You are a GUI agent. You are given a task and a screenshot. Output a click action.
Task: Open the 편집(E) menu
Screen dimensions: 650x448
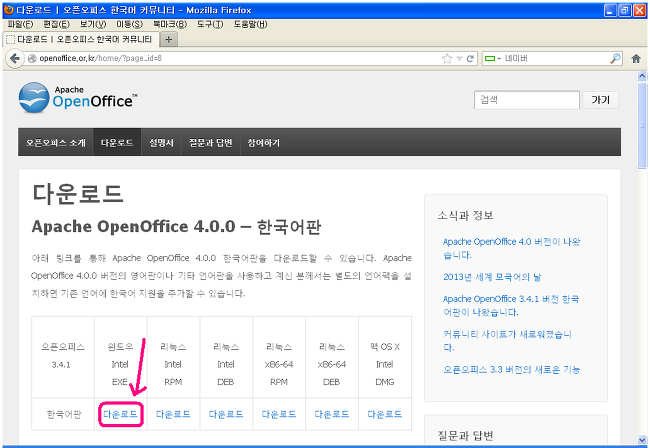56,24
